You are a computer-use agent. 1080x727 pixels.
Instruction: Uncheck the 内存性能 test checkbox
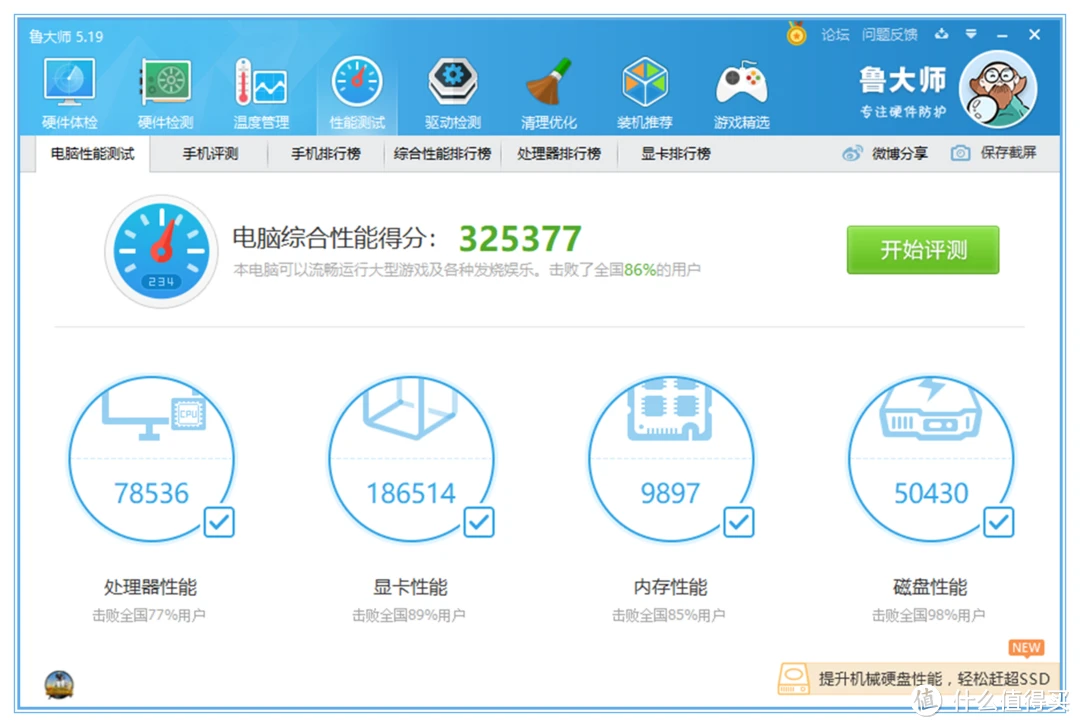coord(738,522)
